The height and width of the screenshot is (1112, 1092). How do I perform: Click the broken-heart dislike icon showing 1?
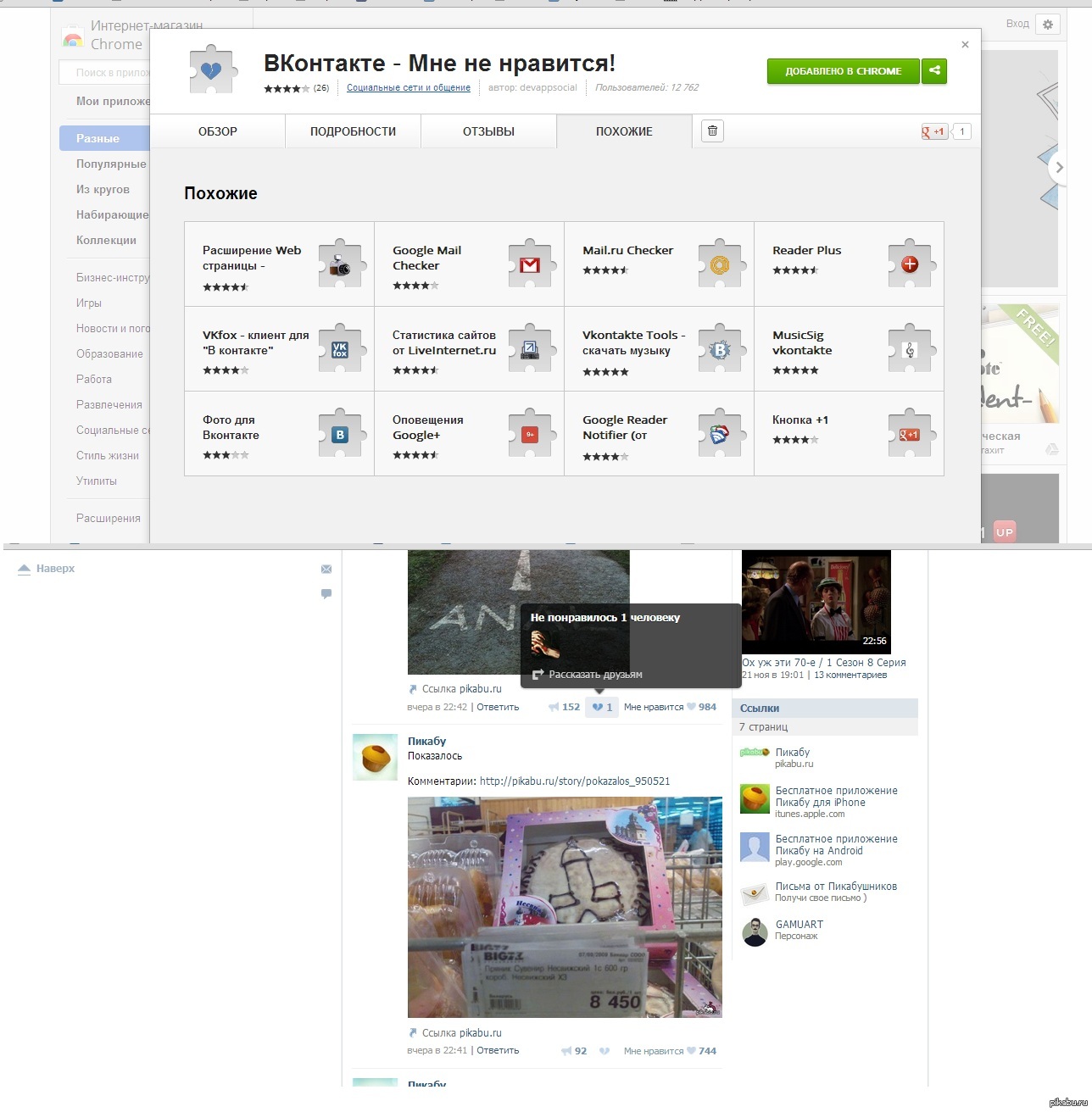[601, 707]
